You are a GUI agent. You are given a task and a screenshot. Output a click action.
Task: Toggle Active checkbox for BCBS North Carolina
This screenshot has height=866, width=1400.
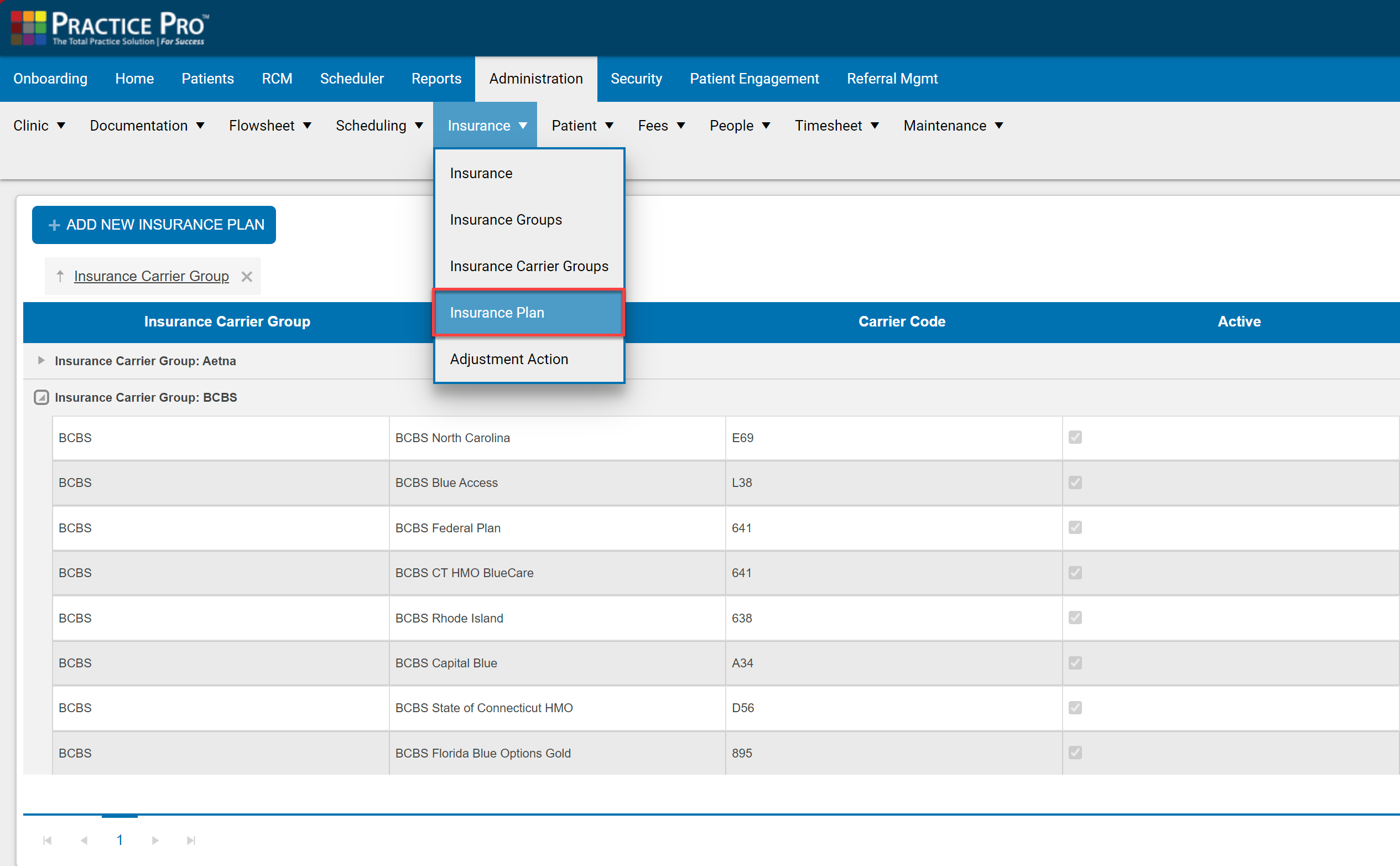tap(1075, 438)
